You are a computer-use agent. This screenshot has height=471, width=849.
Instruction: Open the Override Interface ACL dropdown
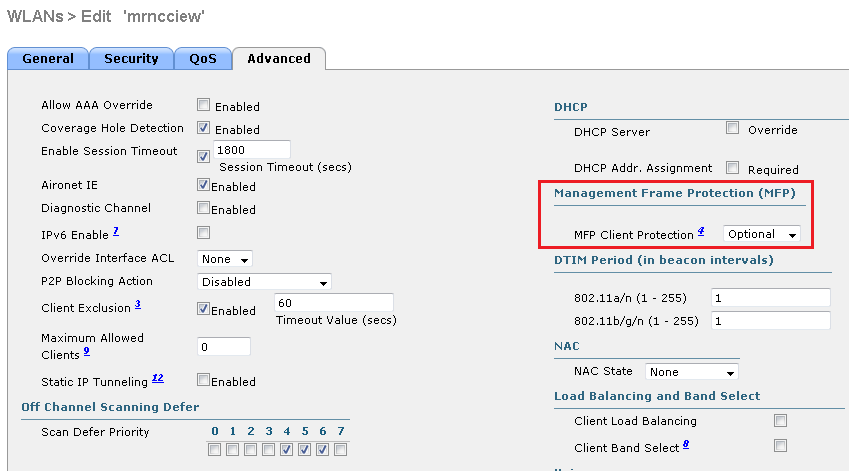coord(226,259)
